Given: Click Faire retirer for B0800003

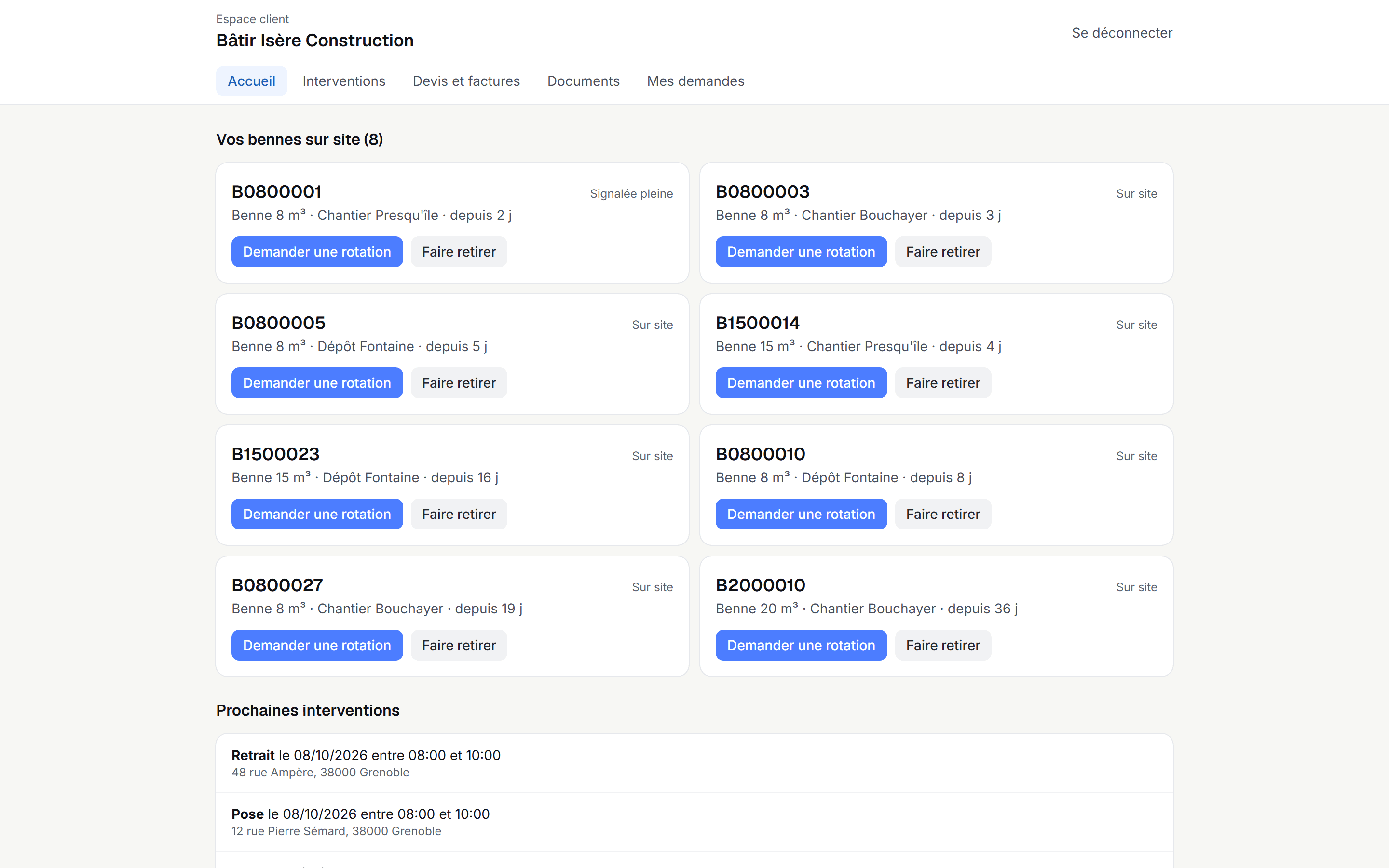Looking at the screenshot, I should (943, 251).
